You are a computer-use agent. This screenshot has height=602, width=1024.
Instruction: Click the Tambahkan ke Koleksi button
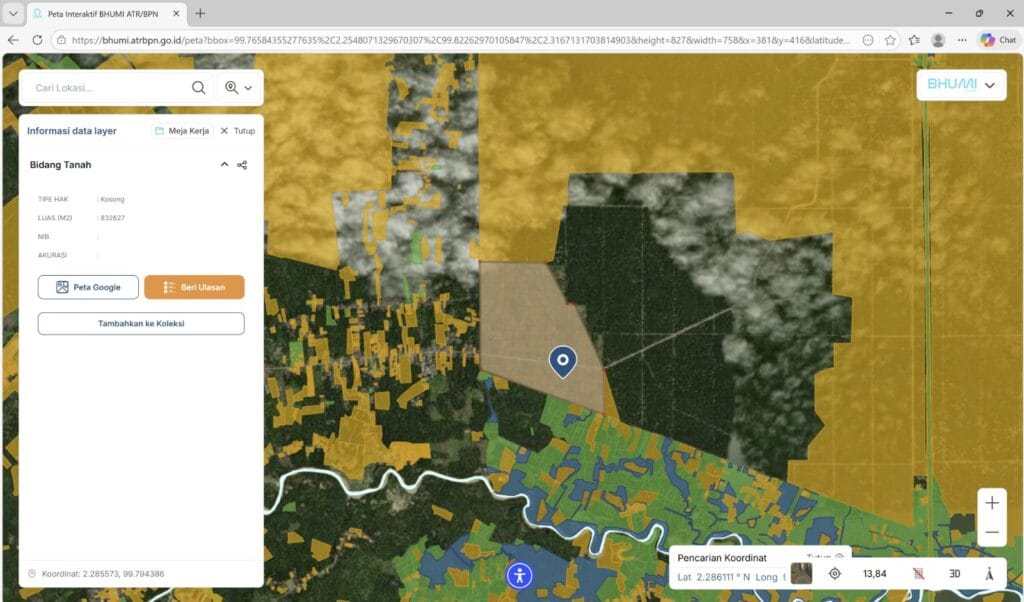[x=141, y=323]
